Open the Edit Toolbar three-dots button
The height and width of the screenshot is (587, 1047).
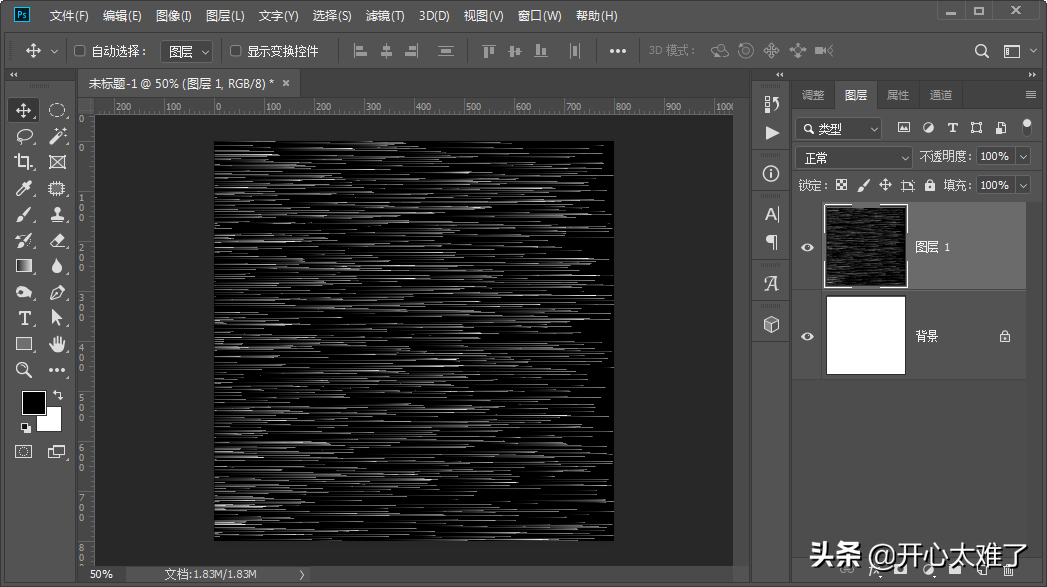[57, 370]
